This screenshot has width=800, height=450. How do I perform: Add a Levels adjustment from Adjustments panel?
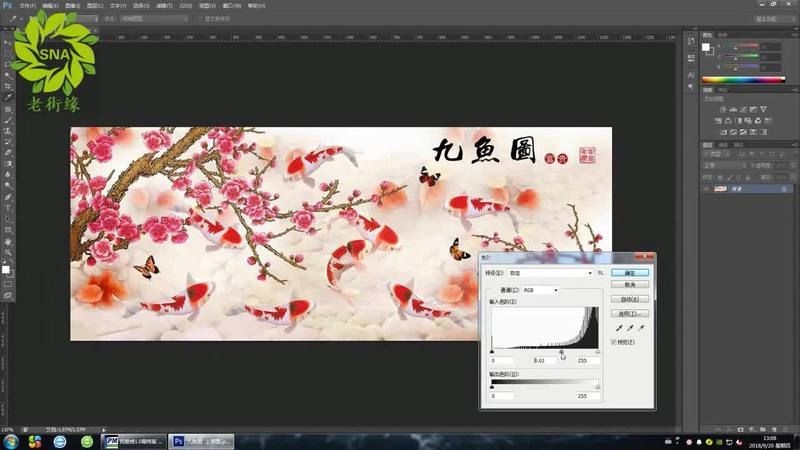click(x=733, y=109)
